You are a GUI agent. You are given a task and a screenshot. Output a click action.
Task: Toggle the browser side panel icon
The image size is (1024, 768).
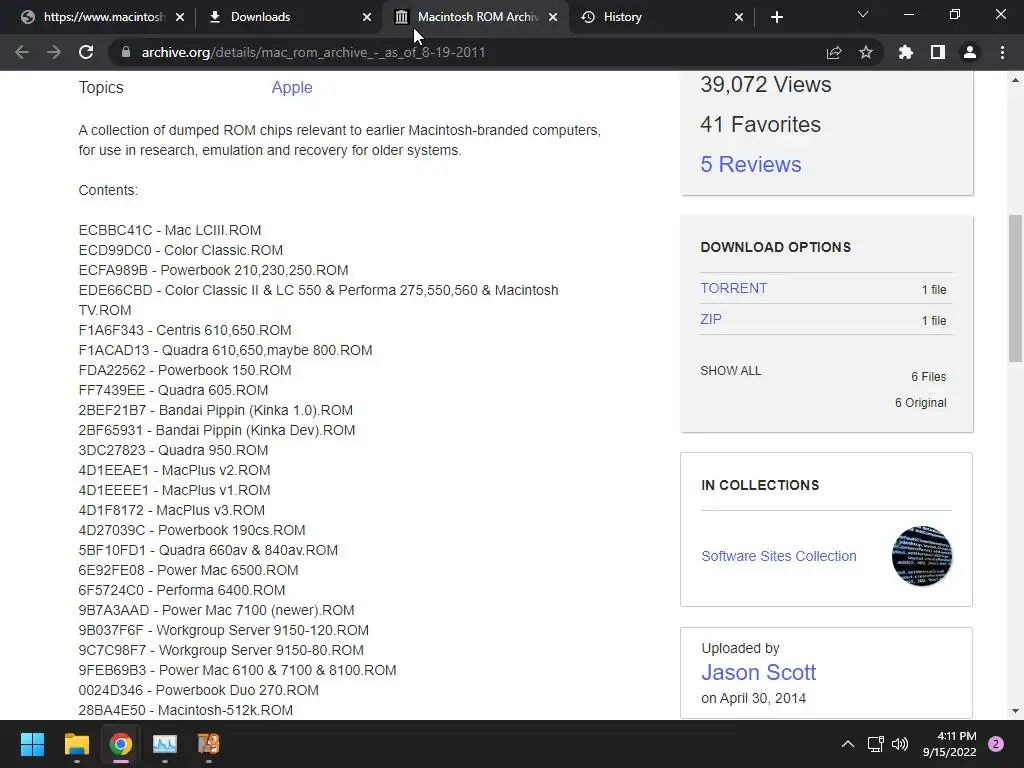[x=938, y=52]
